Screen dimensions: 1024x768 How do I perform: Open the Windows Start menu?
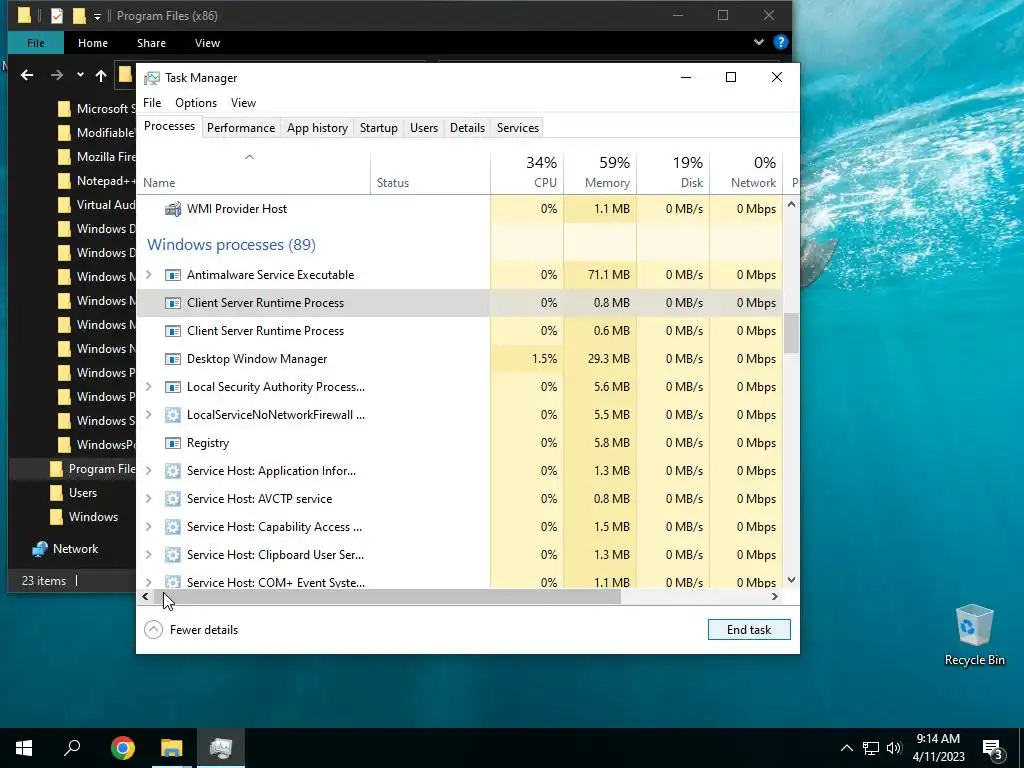pos(24,748)
